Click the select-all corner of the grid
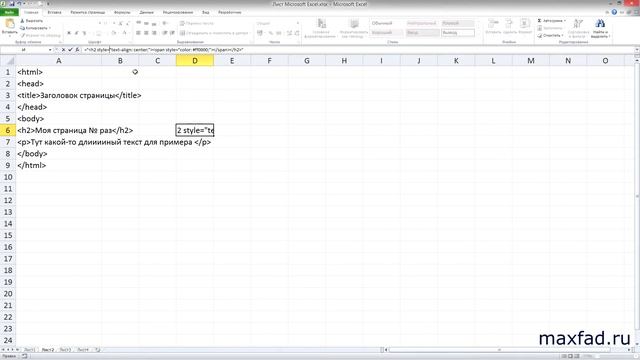Image resolution: width=640 pixels, height=360 pixels. 7,61
